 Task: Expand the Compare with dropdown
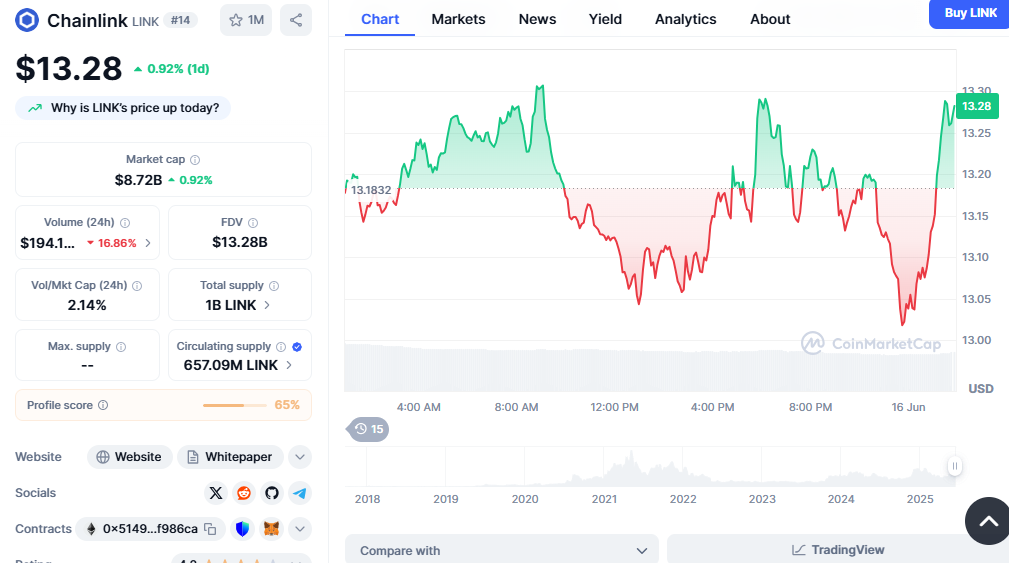[501, 550]
